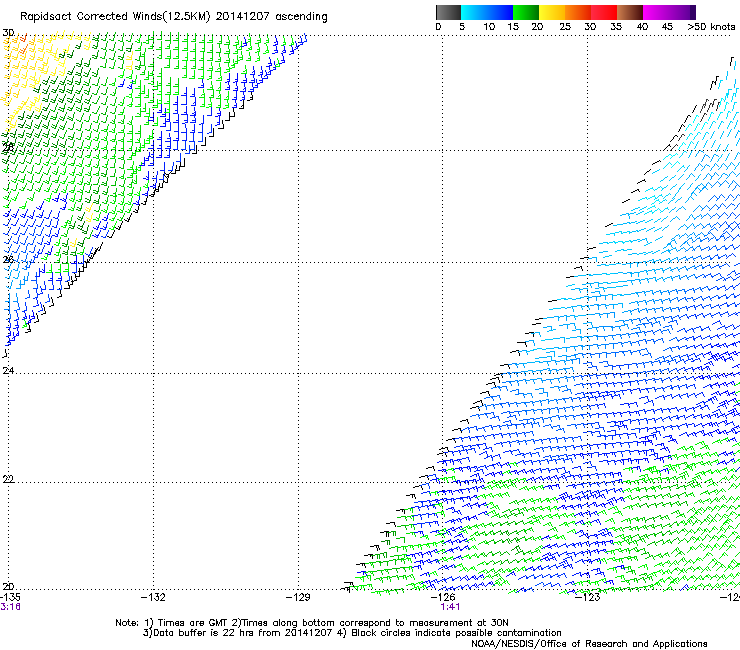The height and width of the screenshot is (650, 740).
Task: Click the longitude label '-129'
Action: pos(298,597)
